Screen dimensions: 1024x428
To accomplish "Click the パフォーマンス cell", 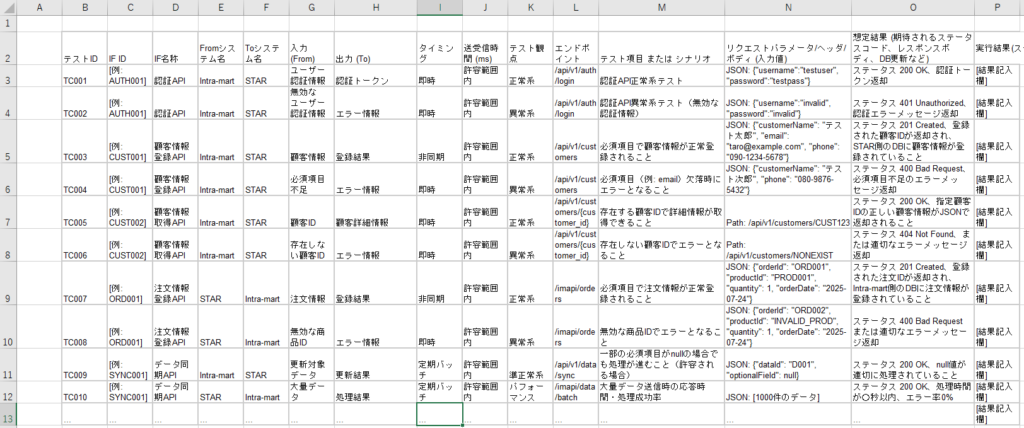I will [530, 392].
